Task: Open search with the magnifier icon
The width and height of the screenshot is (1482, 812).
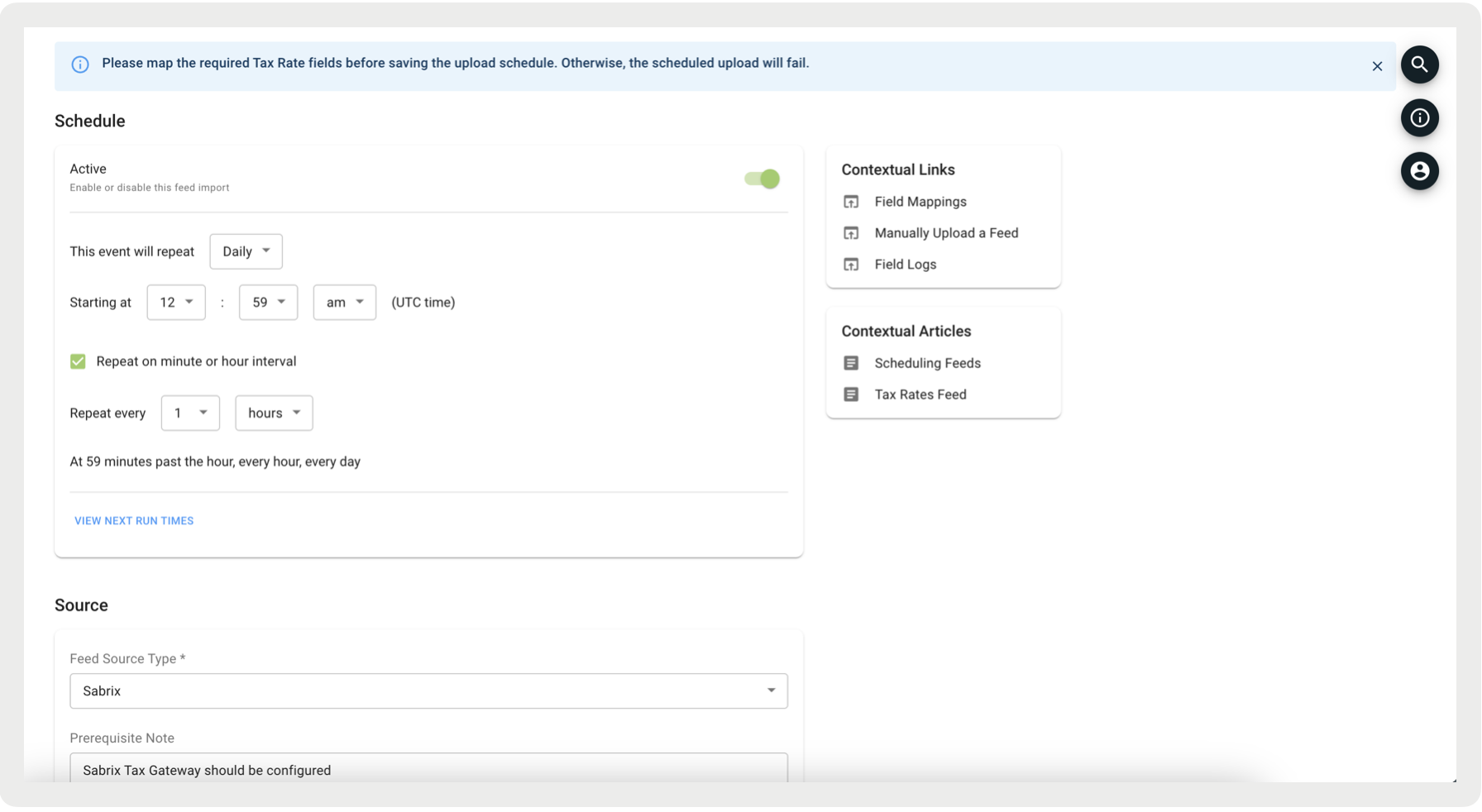Action: click(1419, 64)
